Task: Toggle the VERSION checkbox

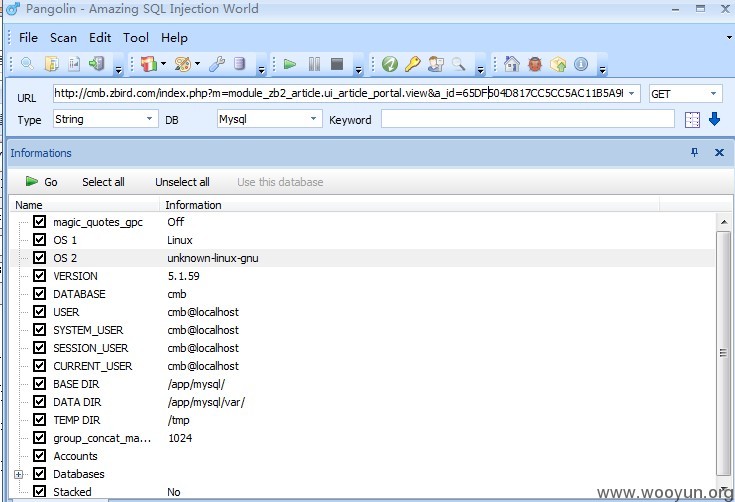Action: coord(39,276)
